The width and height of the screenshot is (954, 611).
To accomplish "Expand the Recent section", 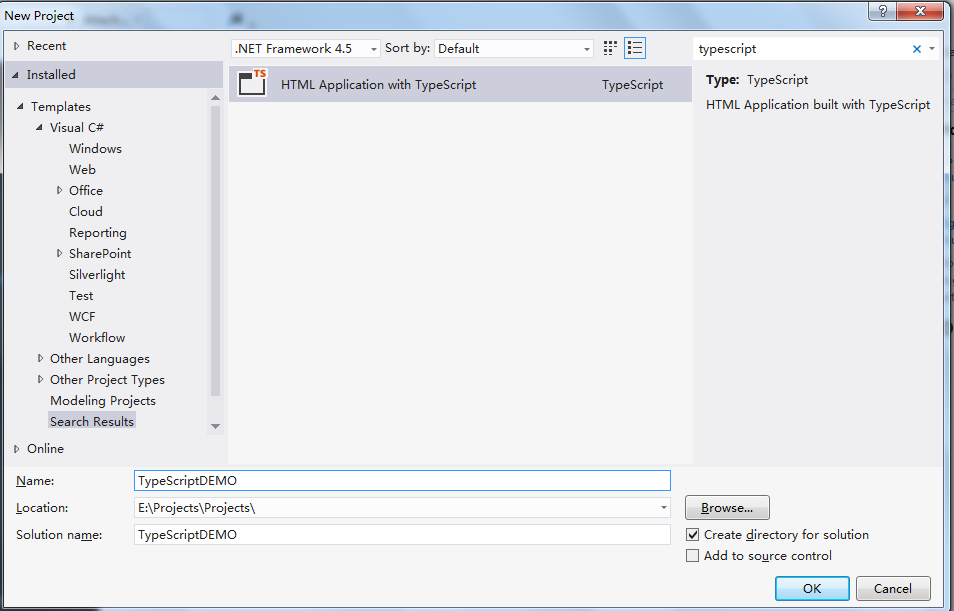I will click(x=16, y=46).
